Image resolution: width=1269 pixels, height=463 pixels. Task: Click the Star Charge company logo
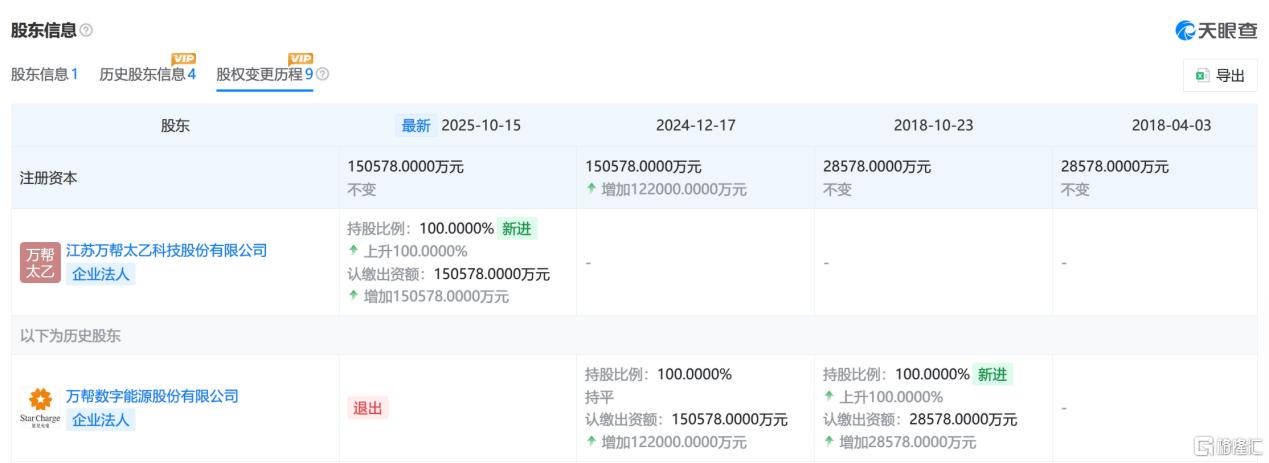(x=40, y=408)
